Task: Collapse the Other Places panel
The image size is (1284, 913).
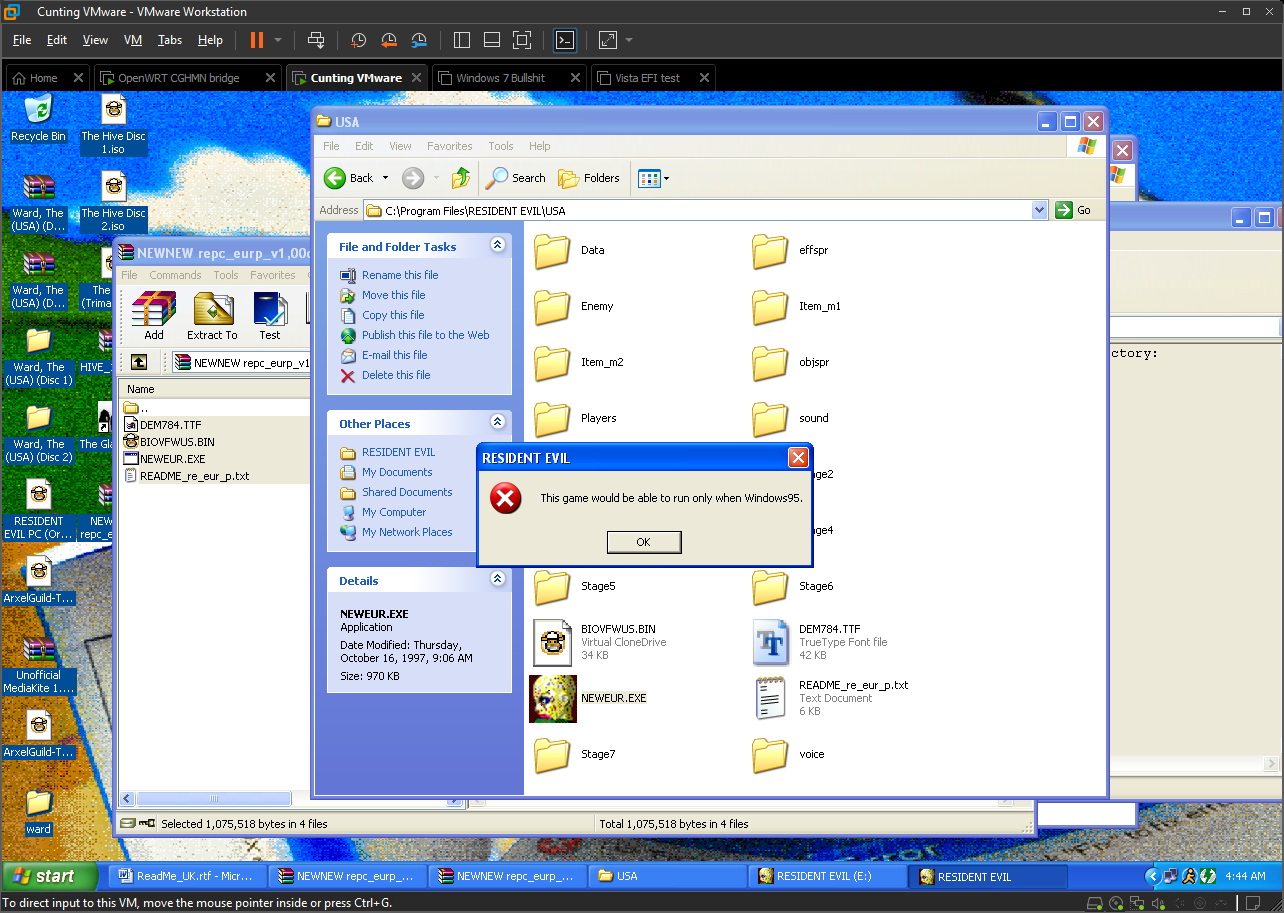Action: [497, 423]
